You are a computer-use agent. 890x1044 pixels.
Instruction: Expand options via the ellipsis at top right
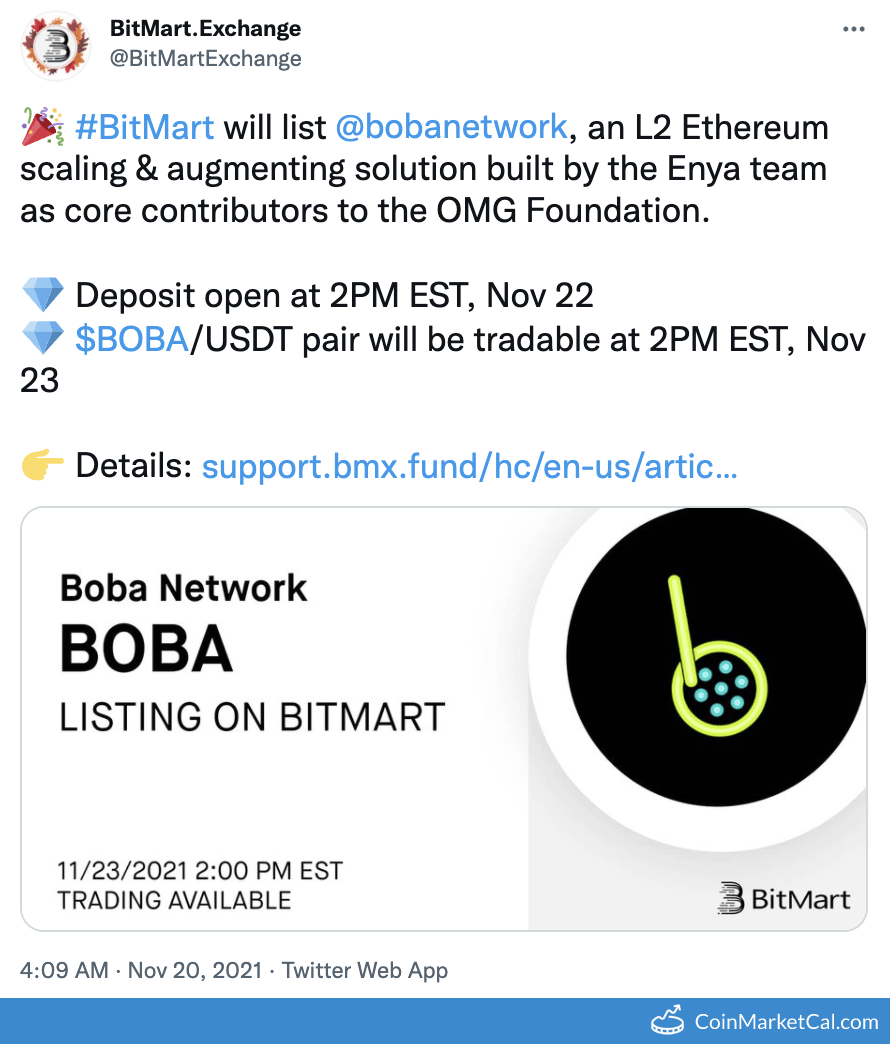pyautogui.click(x=855, y=28)
